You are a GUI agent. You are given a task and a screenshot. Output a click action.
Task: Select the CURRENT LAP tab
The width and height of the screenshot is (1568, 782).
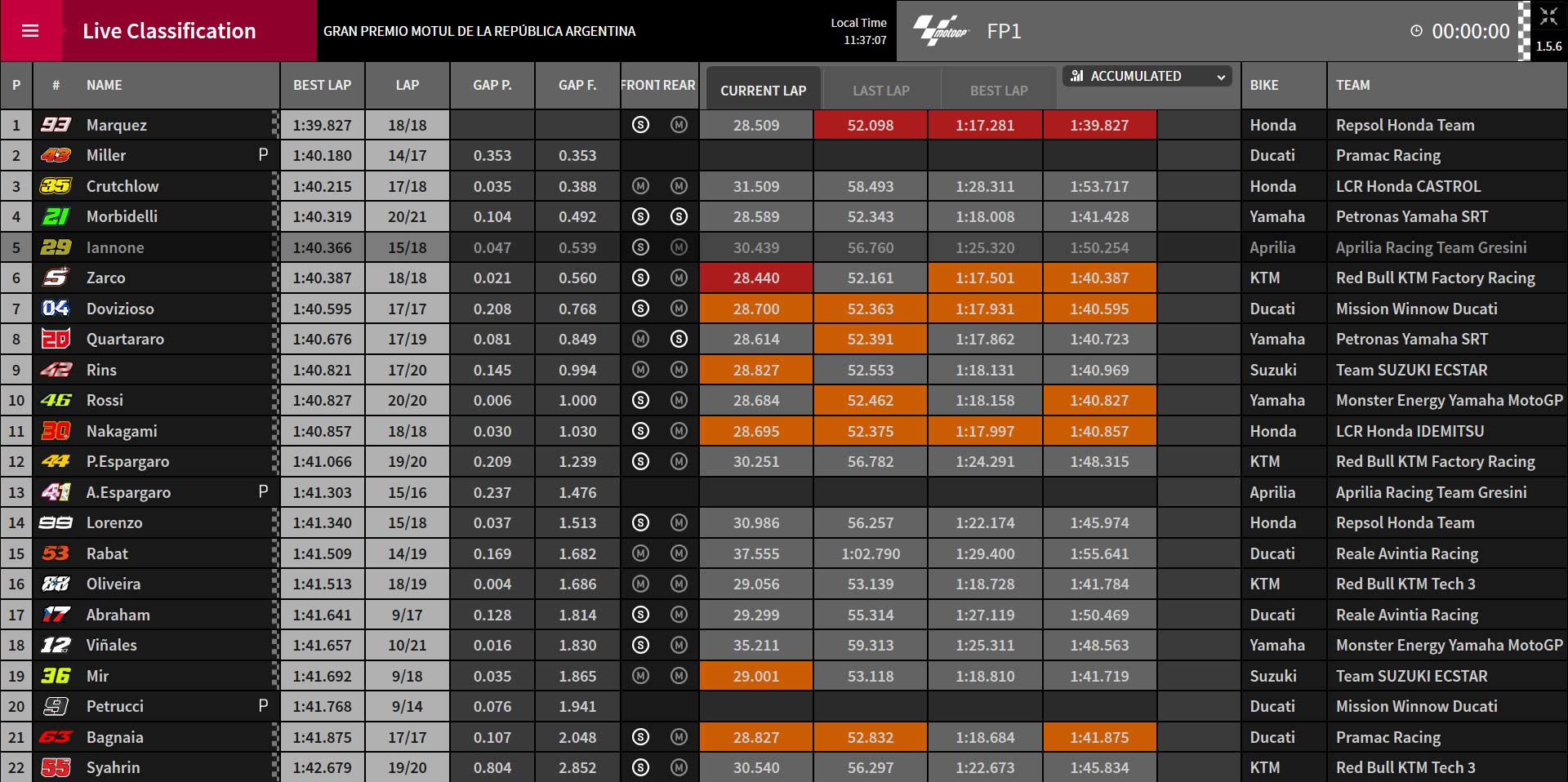[763, 90]
